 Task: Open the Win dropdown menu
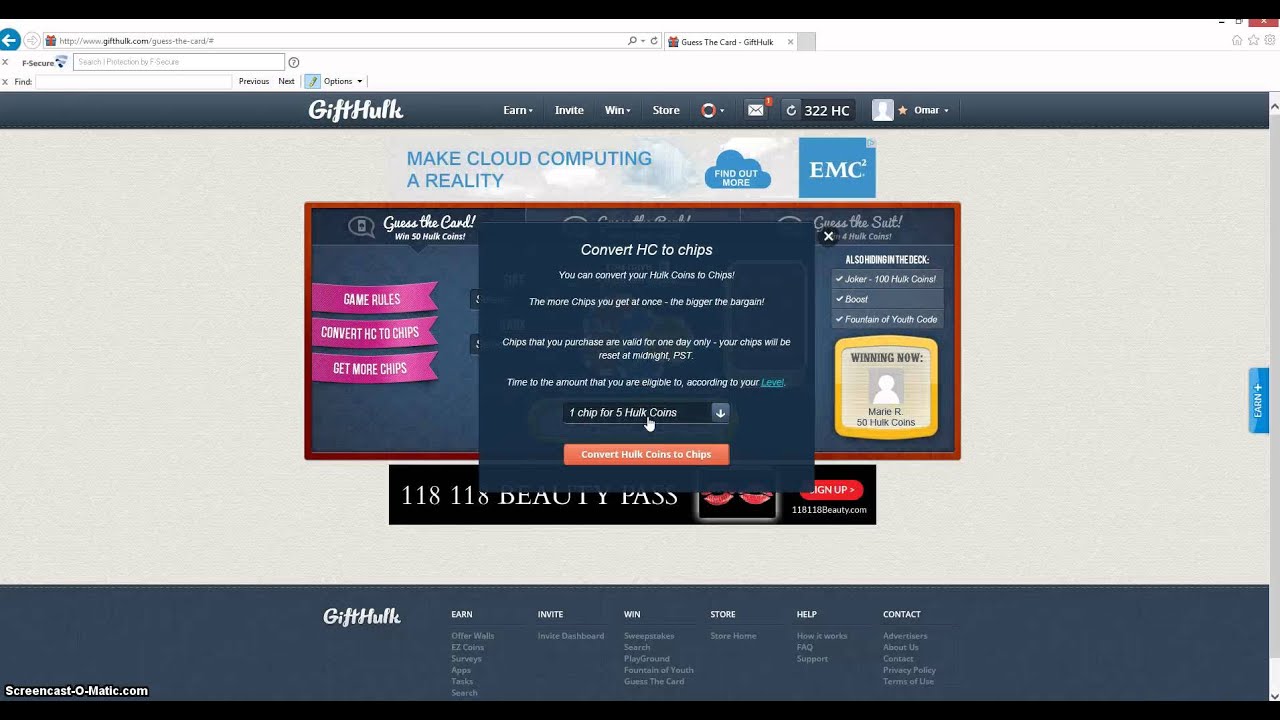(618, 110)
